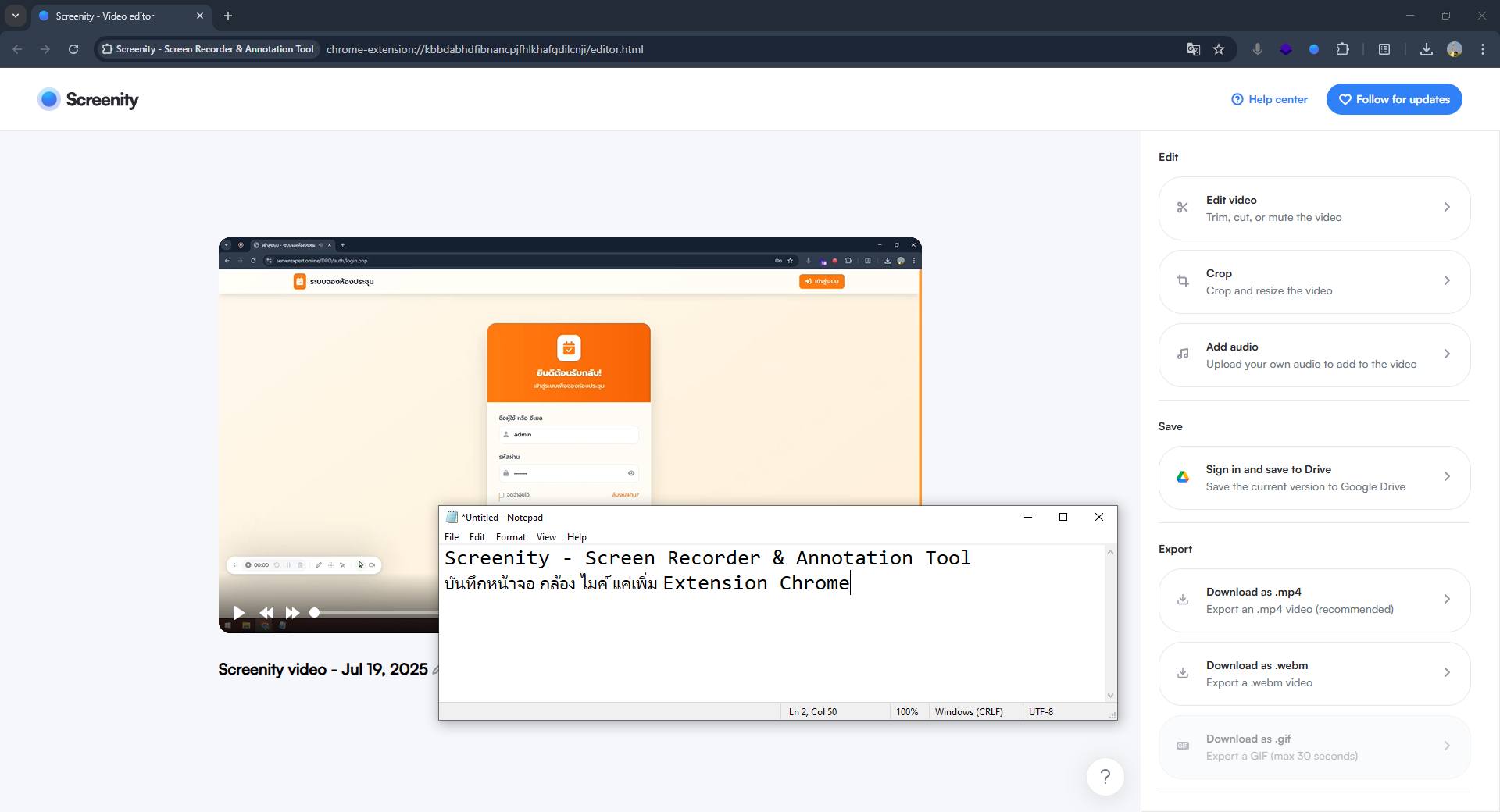This screenshot has height=812, width=1500.
Task: Open a new Chrome tab
Action: coord(228,16)
